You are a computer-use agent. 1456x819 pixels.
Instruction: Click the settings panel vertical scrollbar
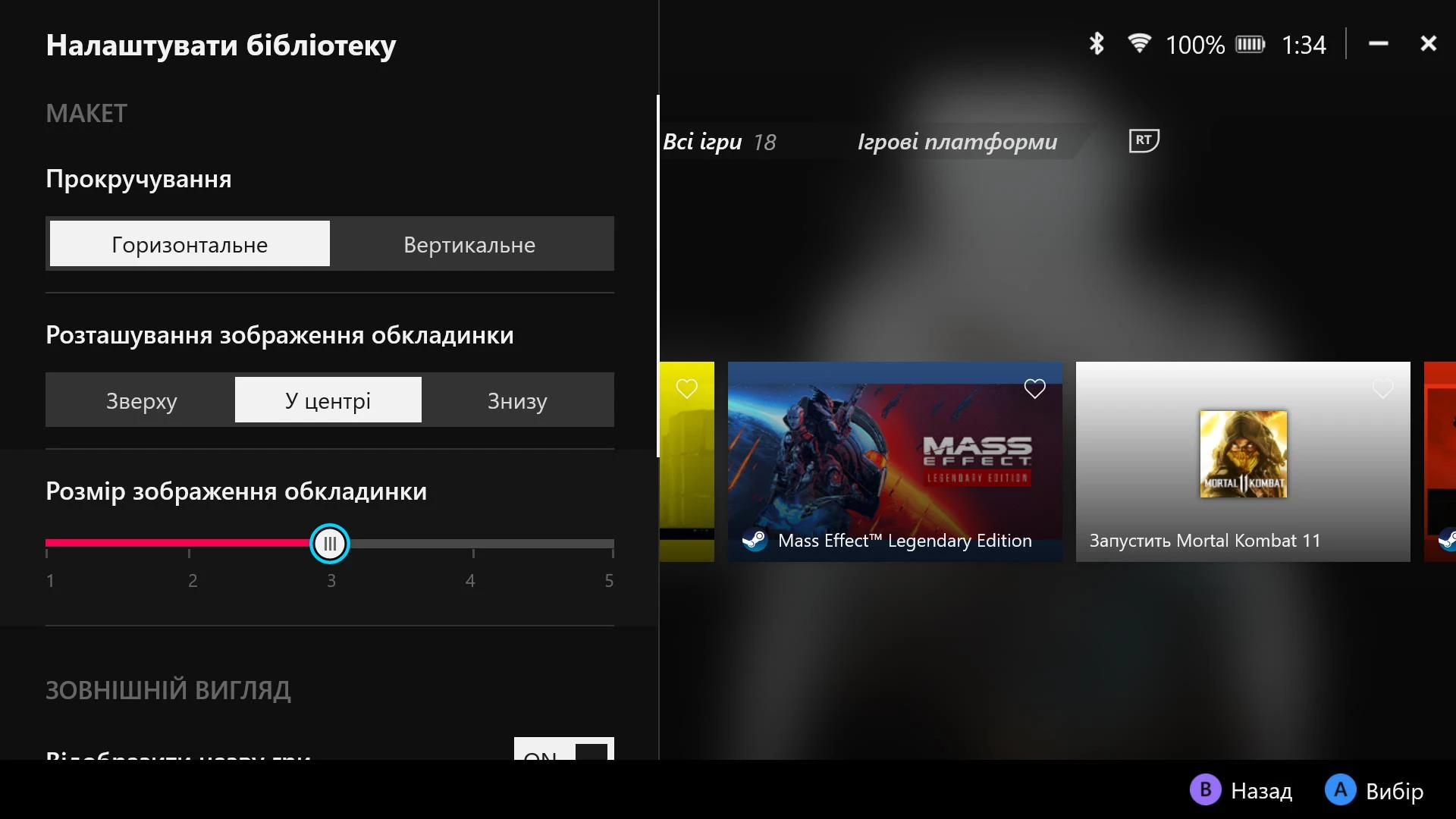coord(657,276)
